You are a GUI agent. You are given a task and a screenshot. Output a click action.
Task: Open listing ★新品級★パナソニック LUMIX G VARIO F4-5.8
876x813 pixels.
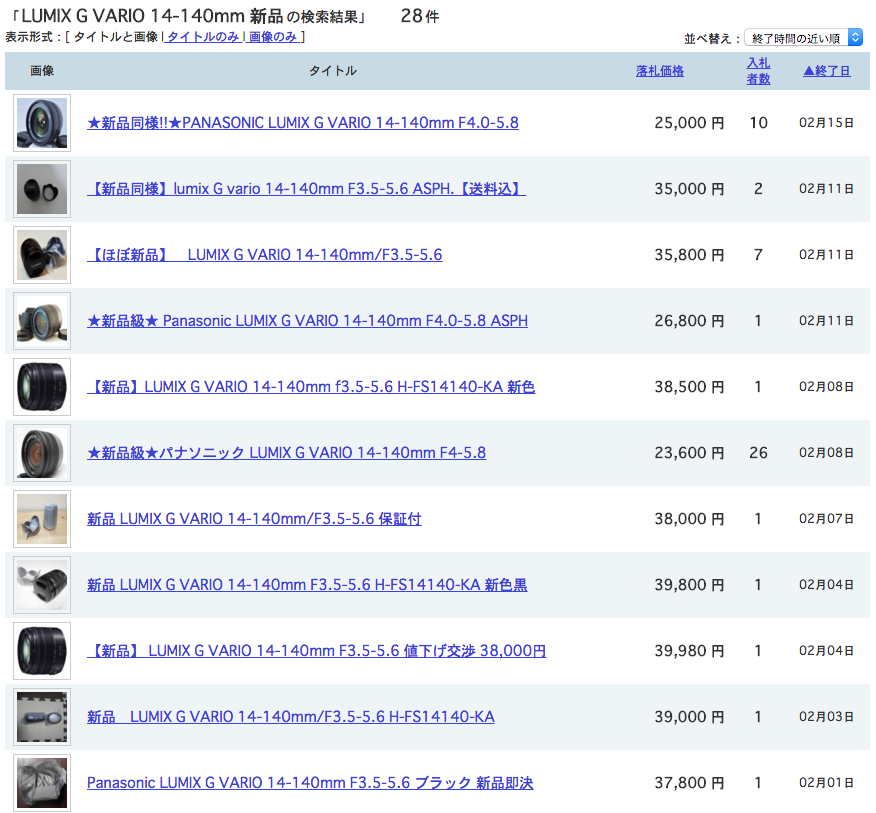(287, 453)
